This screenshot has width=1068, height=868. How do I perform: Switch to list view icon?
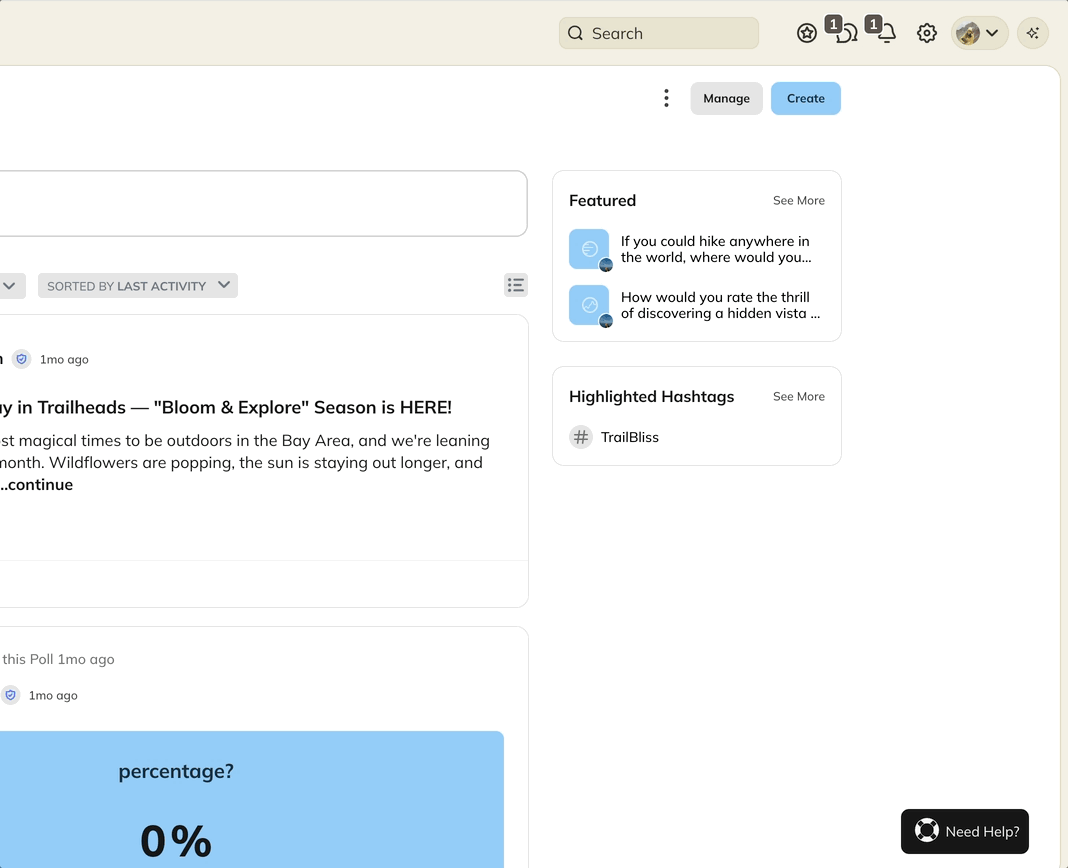tap(516, 285)
